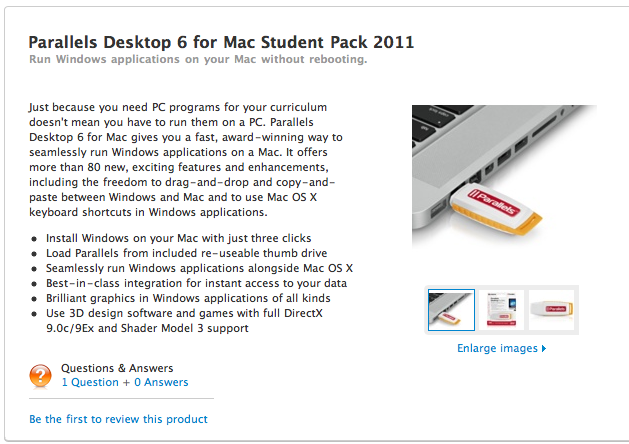Click the Brilliant graphics bullet
This screenshot has width=629, height=444.
[185, 298]
